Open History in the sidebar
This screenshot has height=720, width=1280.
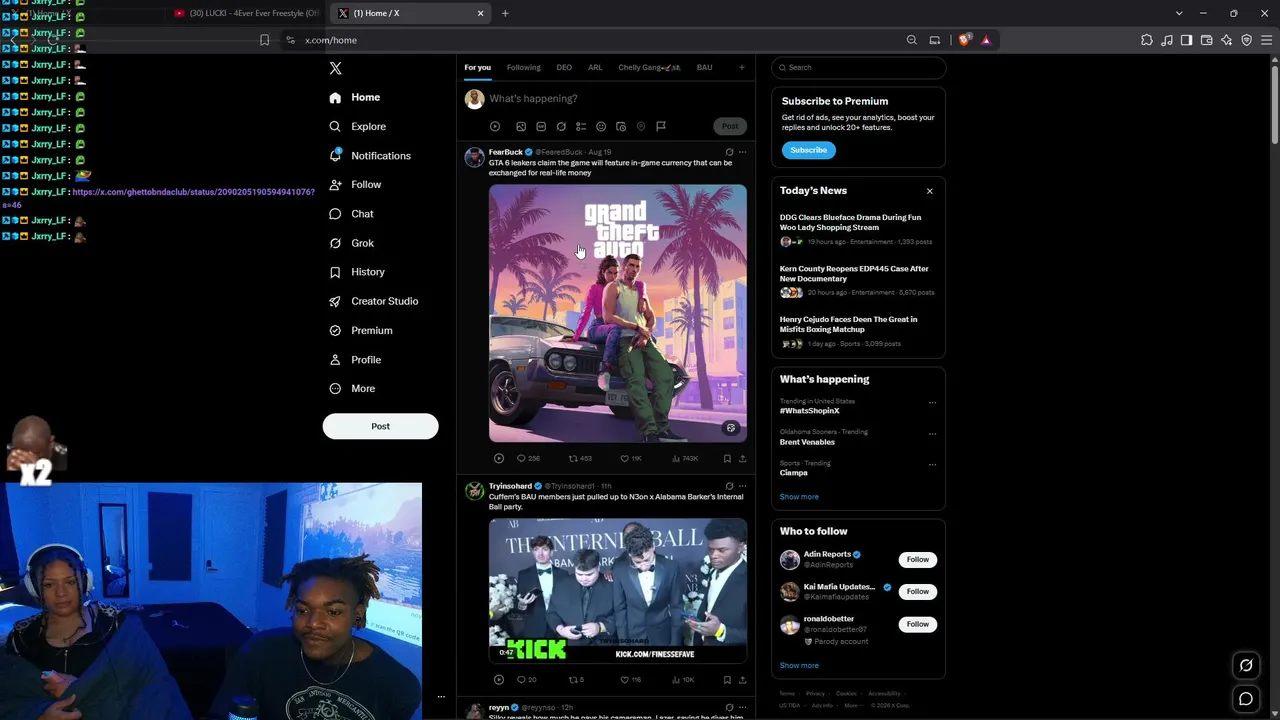(357, 272)
